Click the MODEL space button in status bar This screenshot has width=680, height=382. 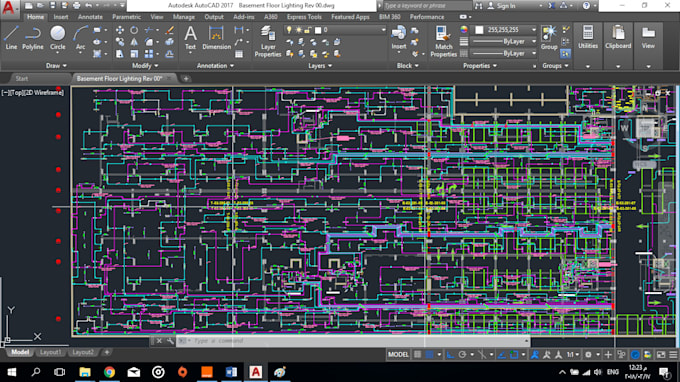pos(398,355)
